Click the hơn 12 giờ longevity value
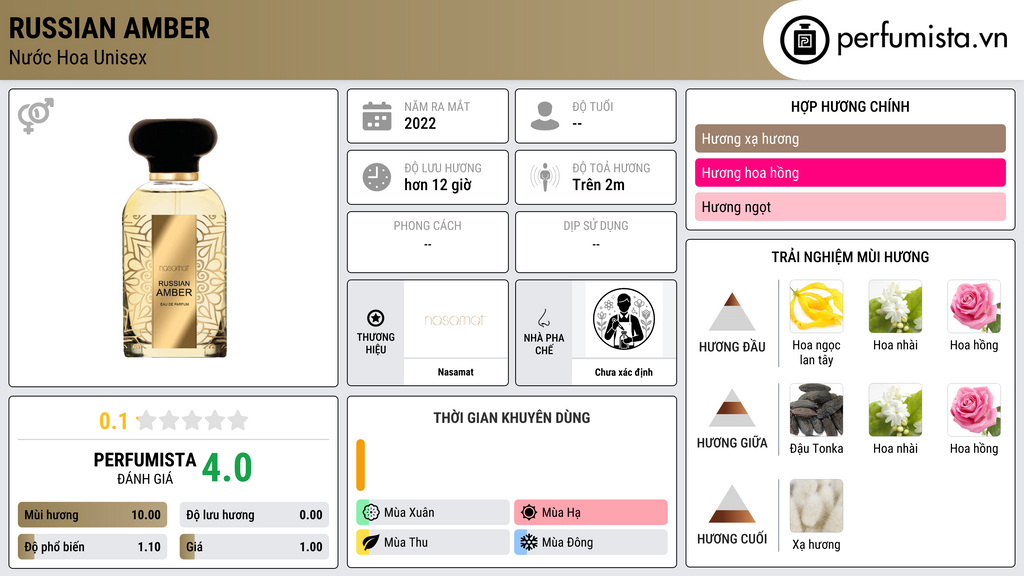Image resolution: width=1024 pixels, height=576 pixels. click(438, 185)
